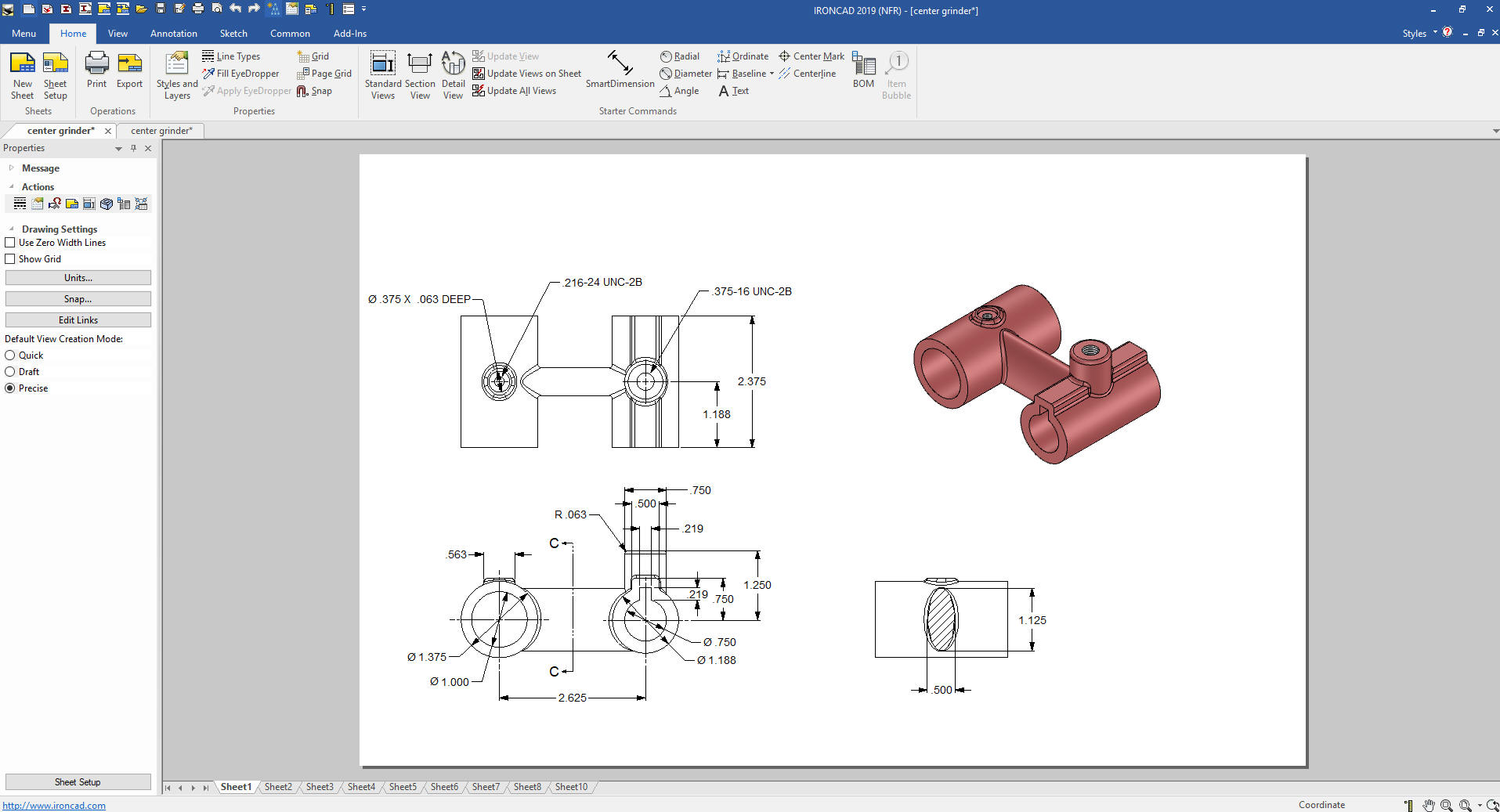The height and width of the screenshot is (812, 1500).
Task: Select the Quick view creation mode
Action: [x=10, y=355]
